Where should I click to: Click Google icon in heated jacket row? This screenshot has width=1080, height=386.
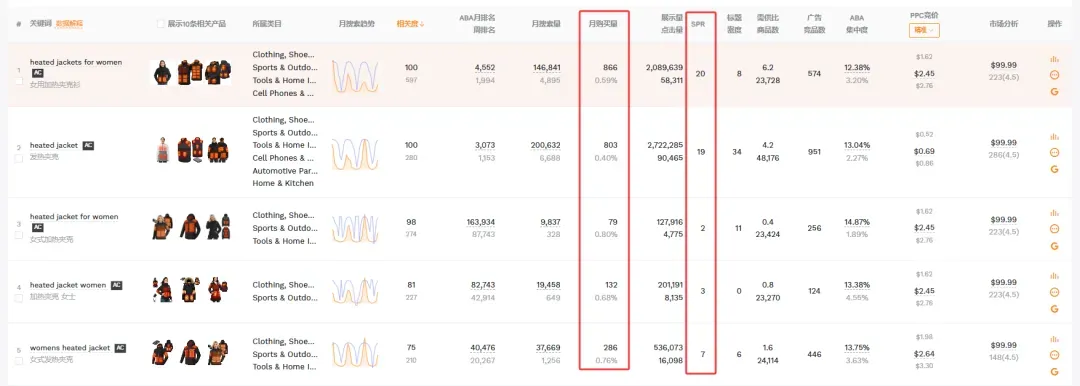tap(1054, 169)
